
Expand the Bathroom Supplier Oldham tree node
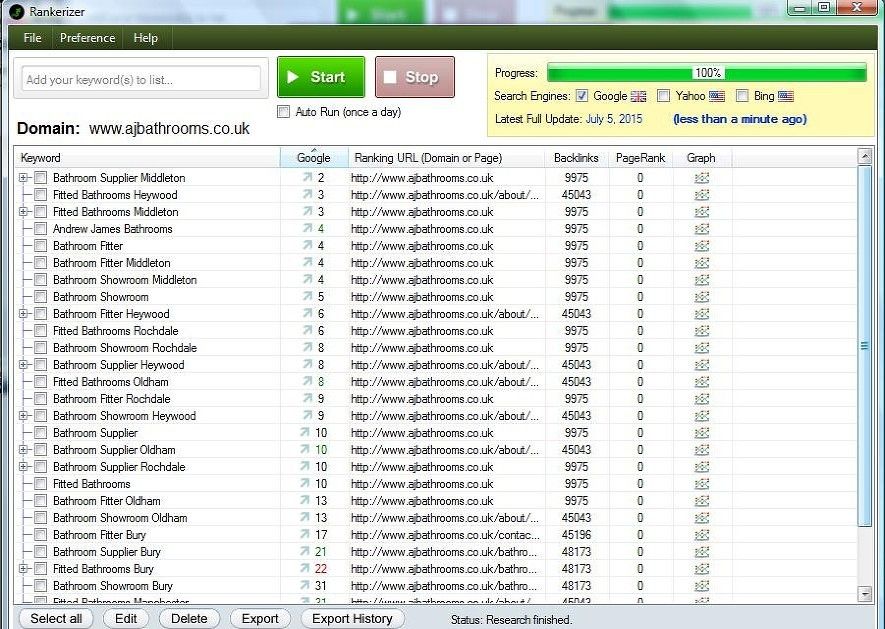[x=23, y=450]
